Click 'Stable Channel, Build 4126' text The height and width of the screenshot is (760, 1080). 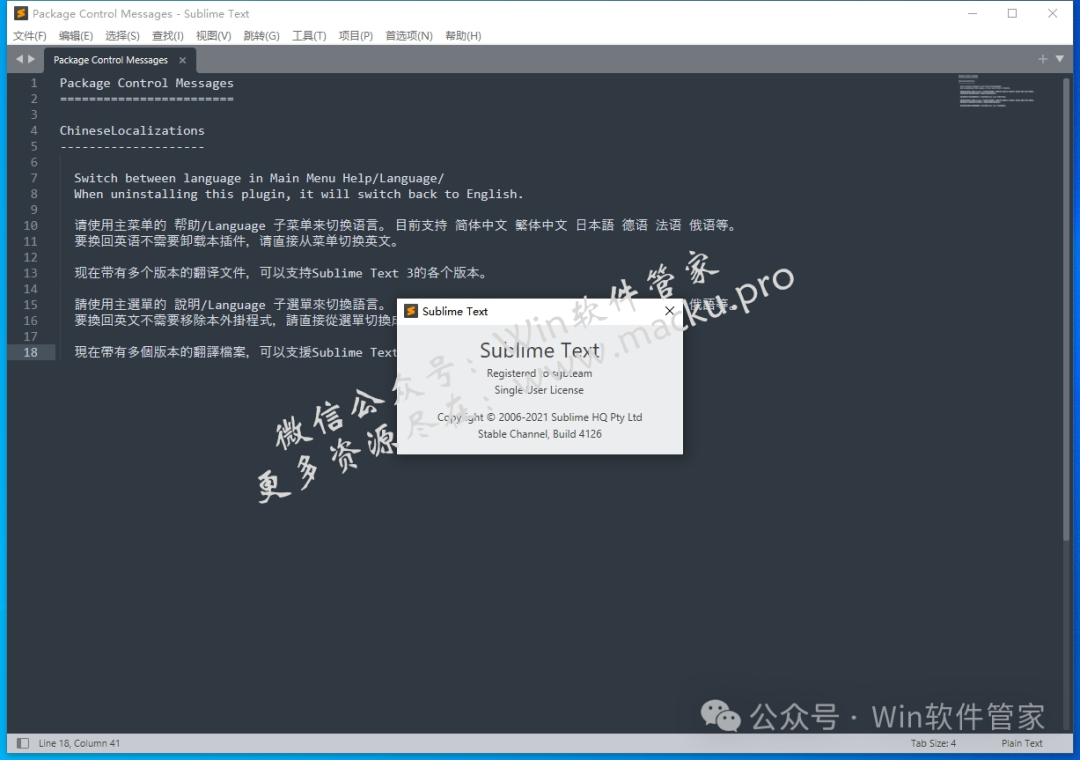[539, 433]
